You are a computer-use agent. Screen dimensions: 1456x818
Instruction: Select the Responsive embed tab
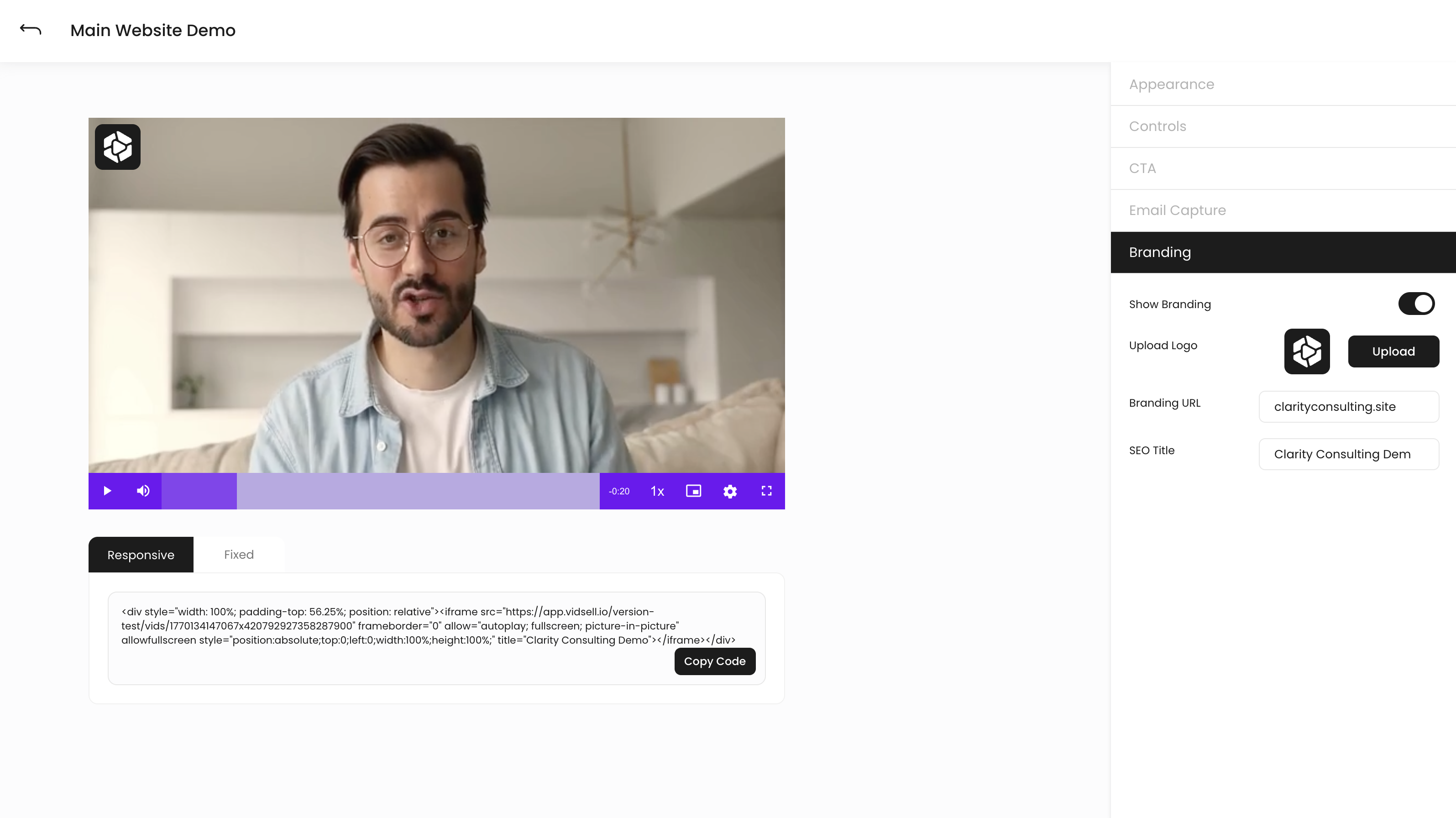[141, 555]
